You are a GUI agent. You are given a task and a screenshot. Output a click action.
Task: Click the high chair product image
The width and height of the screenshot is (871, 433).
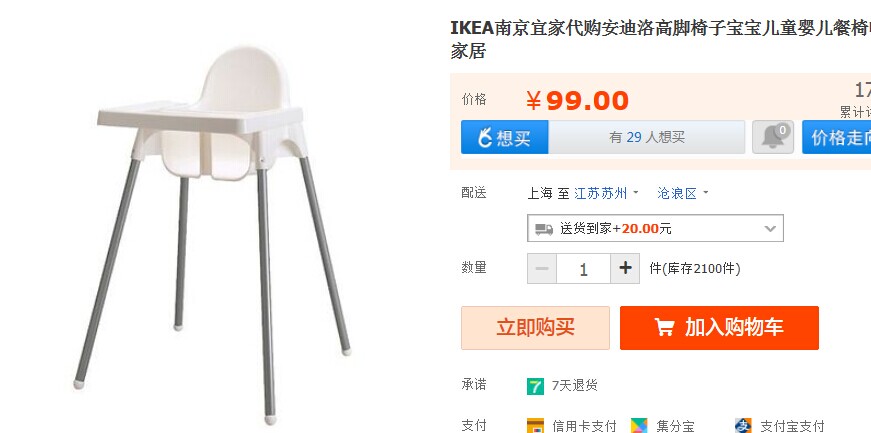tap(212, 234)
